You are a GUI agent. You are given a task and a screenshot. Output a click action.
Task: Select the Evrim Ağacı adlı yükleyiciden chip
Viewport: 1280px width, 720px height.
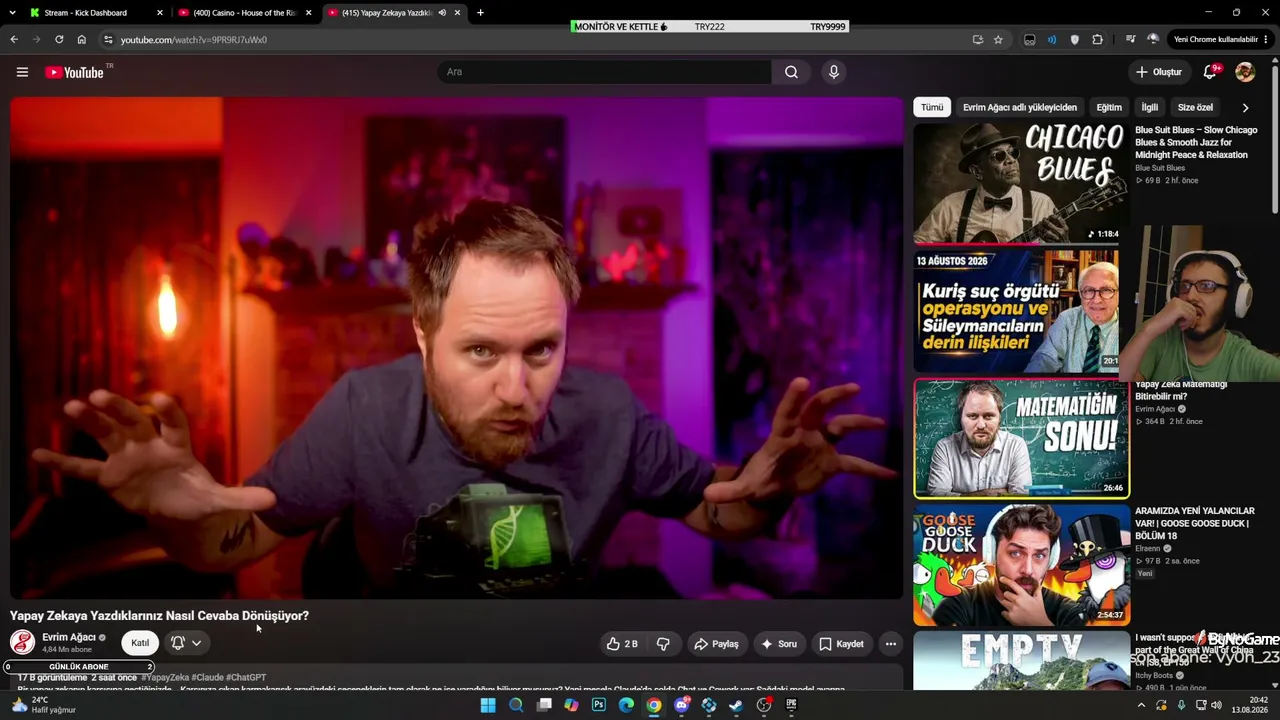(1020, 107)
